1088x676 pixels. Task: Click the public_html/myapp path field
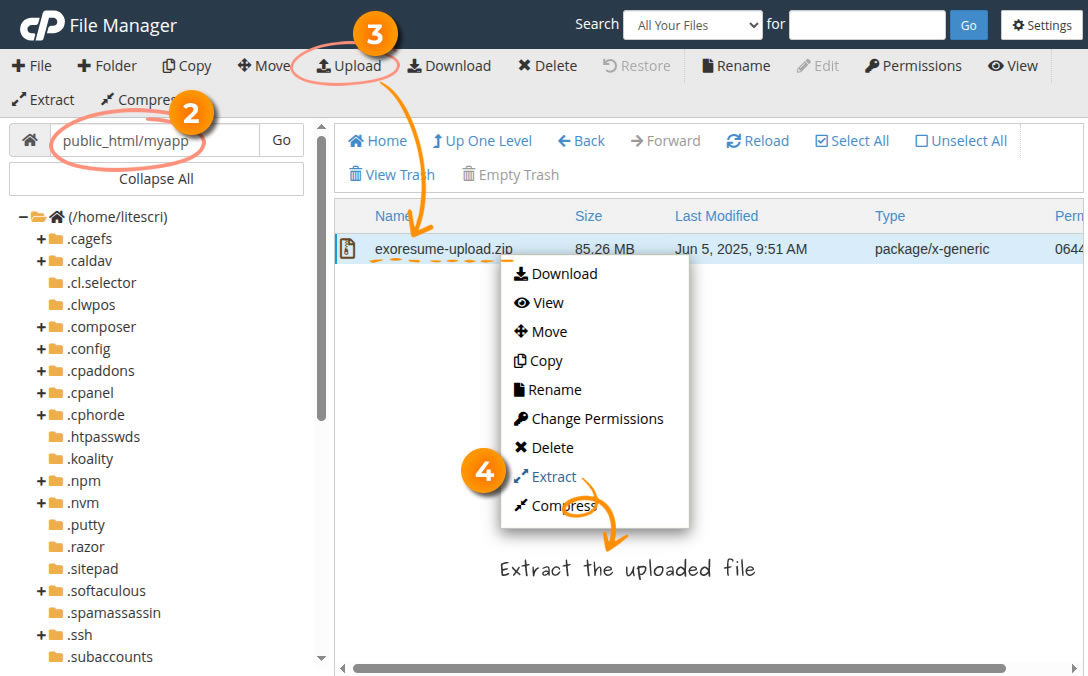tap(155, 141)
